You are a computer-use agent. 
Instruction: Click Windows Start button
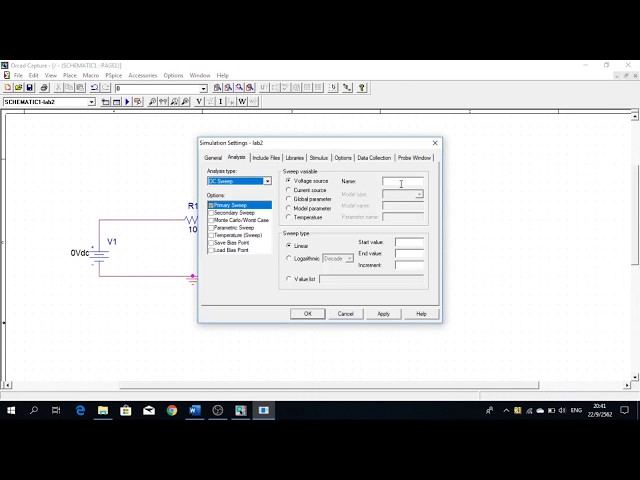tap(11, 411)
